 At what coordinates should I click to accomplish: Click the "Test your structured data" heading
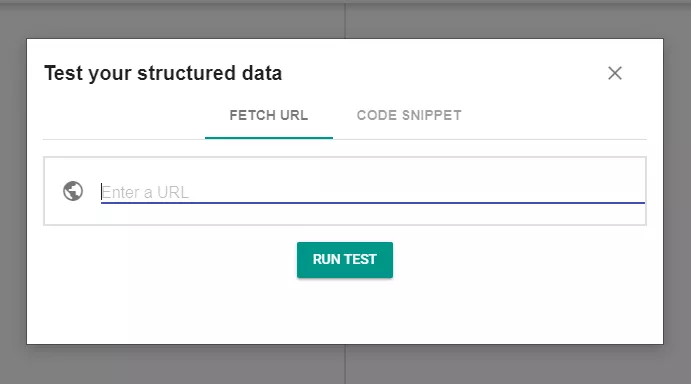click(163, 73)
